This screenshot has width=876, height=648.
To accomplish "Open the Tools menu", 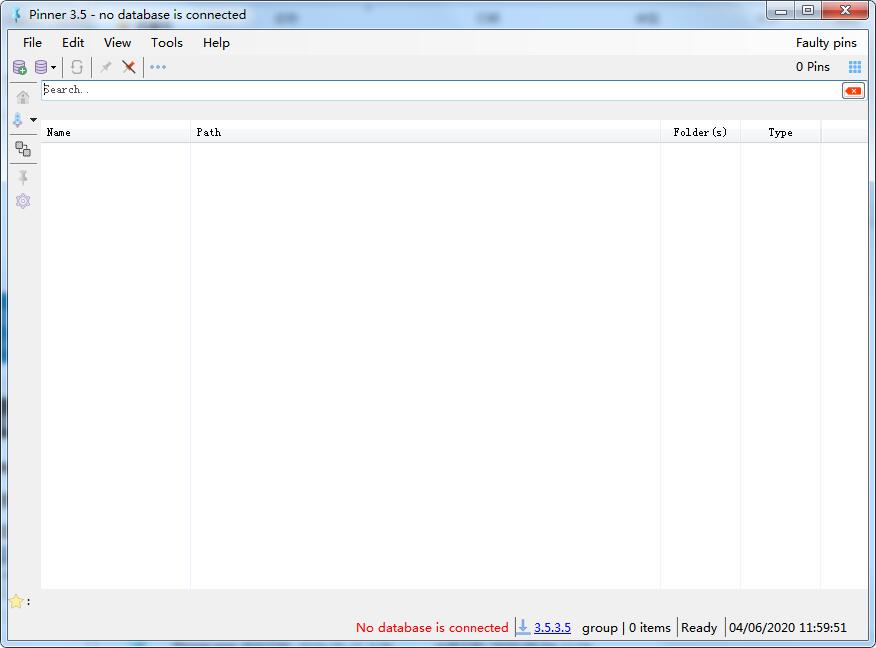I will (x=166, y=43).
